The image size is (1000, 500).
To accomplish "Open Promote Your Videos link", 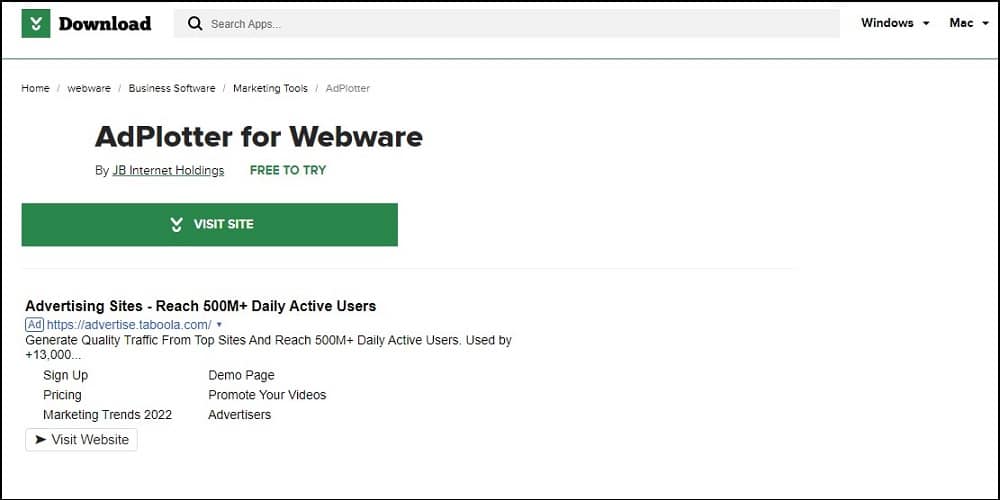I will [267, 395].
